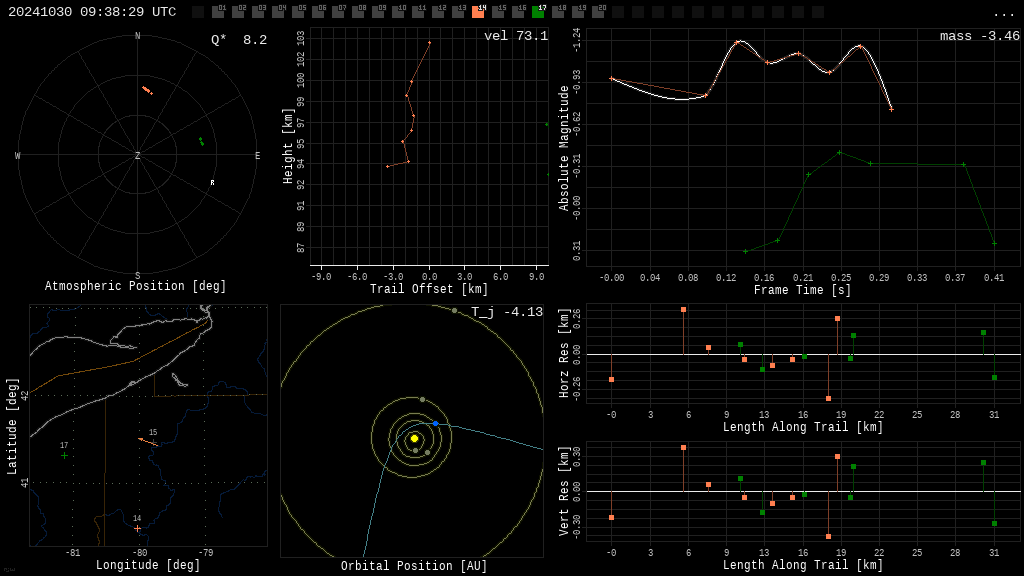Click the vel 73.1 velocity label
The width and height of the screenshot is (1024, 576).
click(515, 36)
